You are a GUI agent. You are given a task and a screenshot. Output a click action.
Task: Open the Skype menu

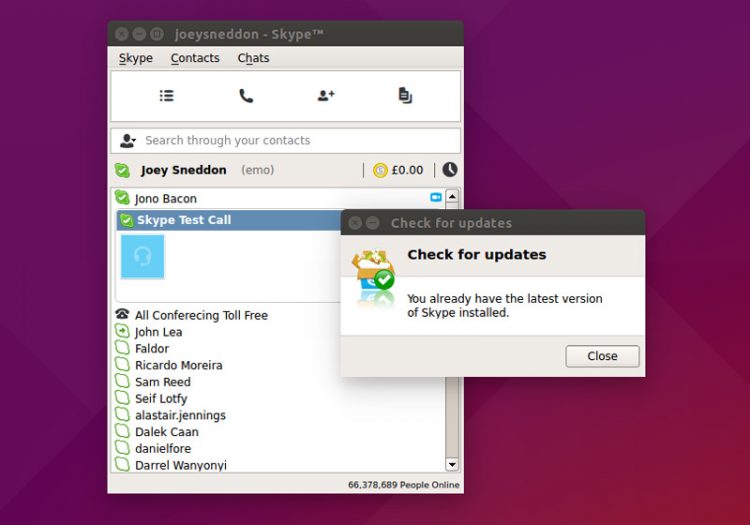136,58
